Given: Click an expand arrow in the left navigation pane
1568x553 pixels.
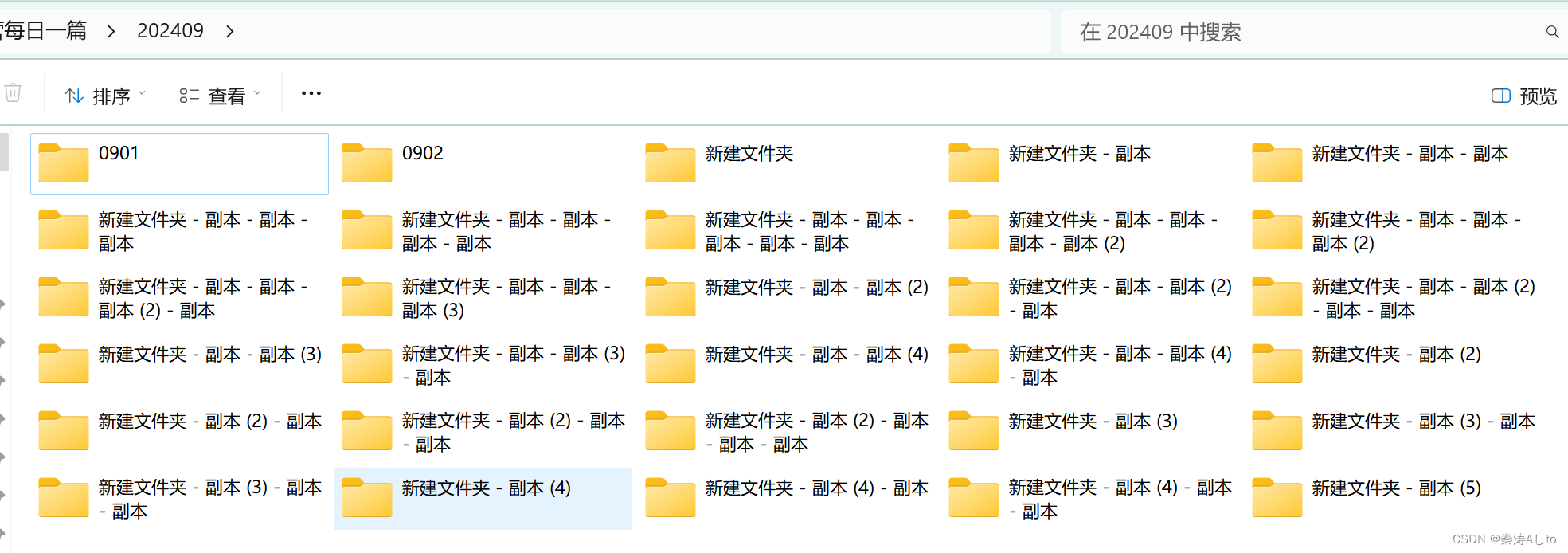Looking at the screenshot, I should (x=4, y=303).
